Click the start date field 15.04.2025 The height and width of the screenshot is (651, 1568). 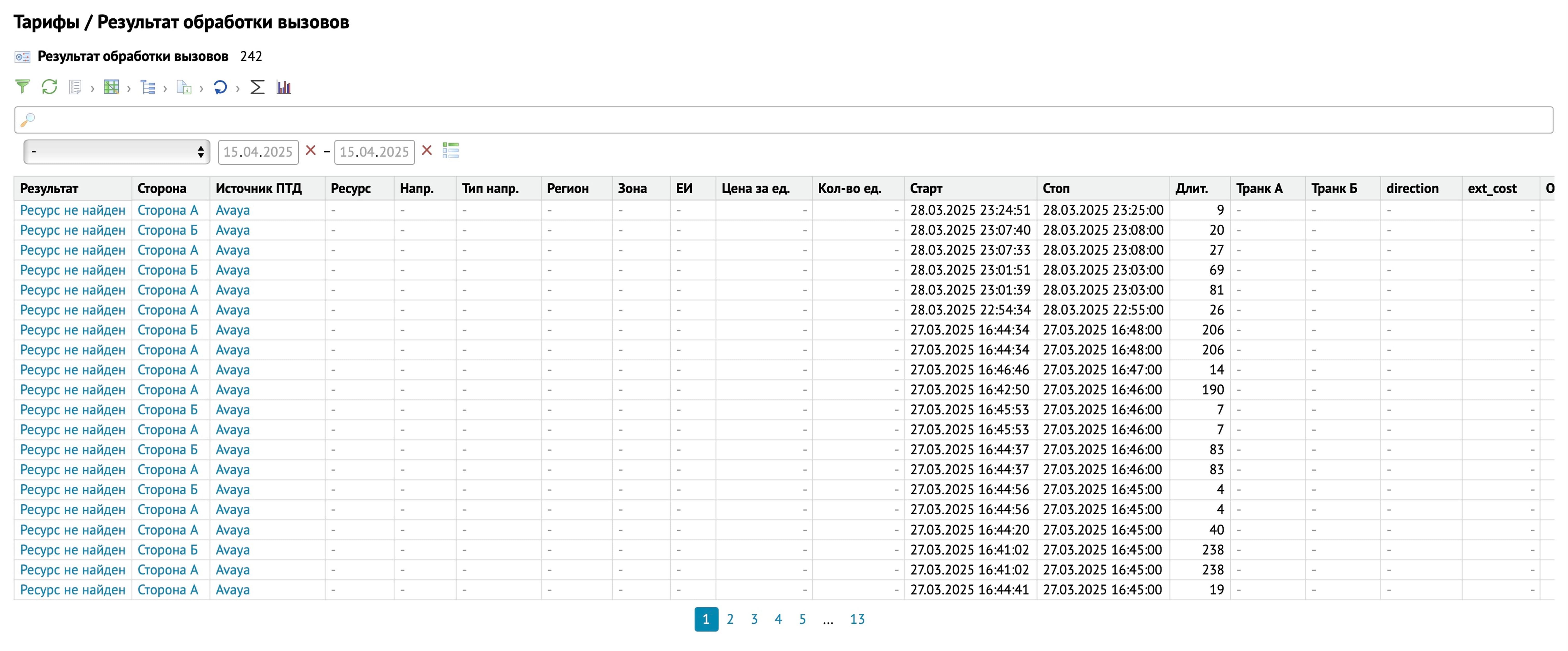pos(258,152)
